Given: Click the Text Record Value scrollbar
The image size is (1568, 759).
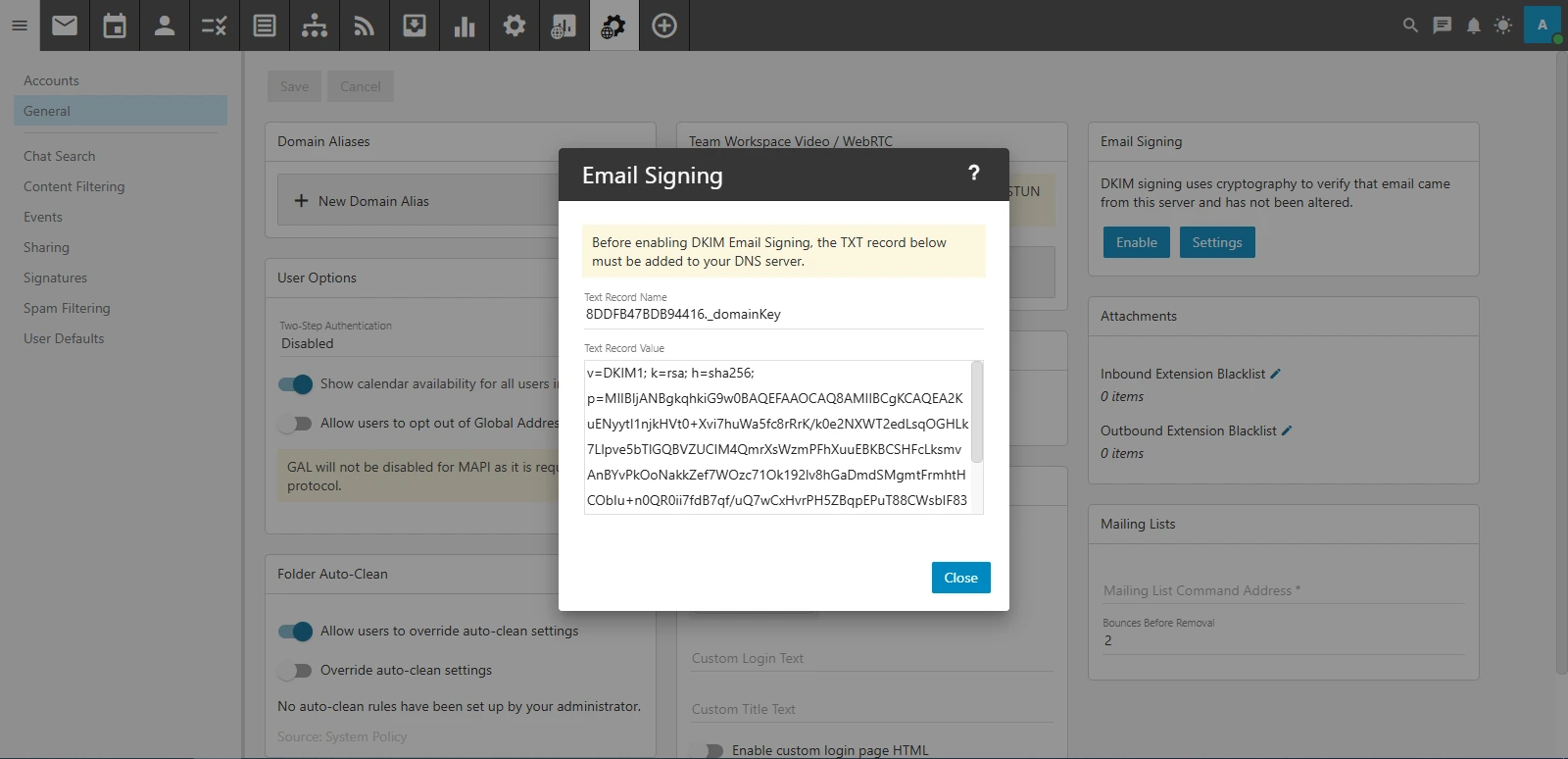Looking at the screenshot, I should (x=977, y=412).
